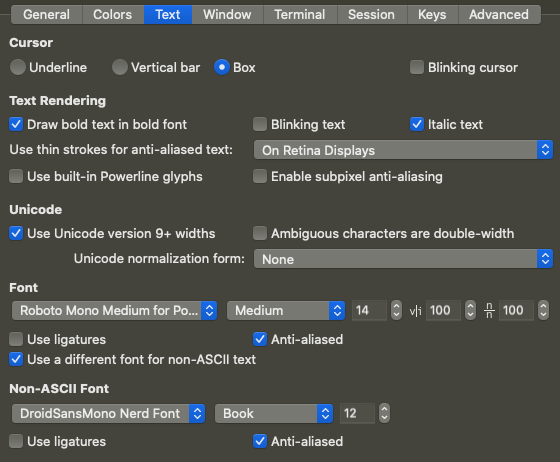Toggle Ambiguous characters are double-width
The height and width of the screenshot is (462, 560).
click(260, 233)
